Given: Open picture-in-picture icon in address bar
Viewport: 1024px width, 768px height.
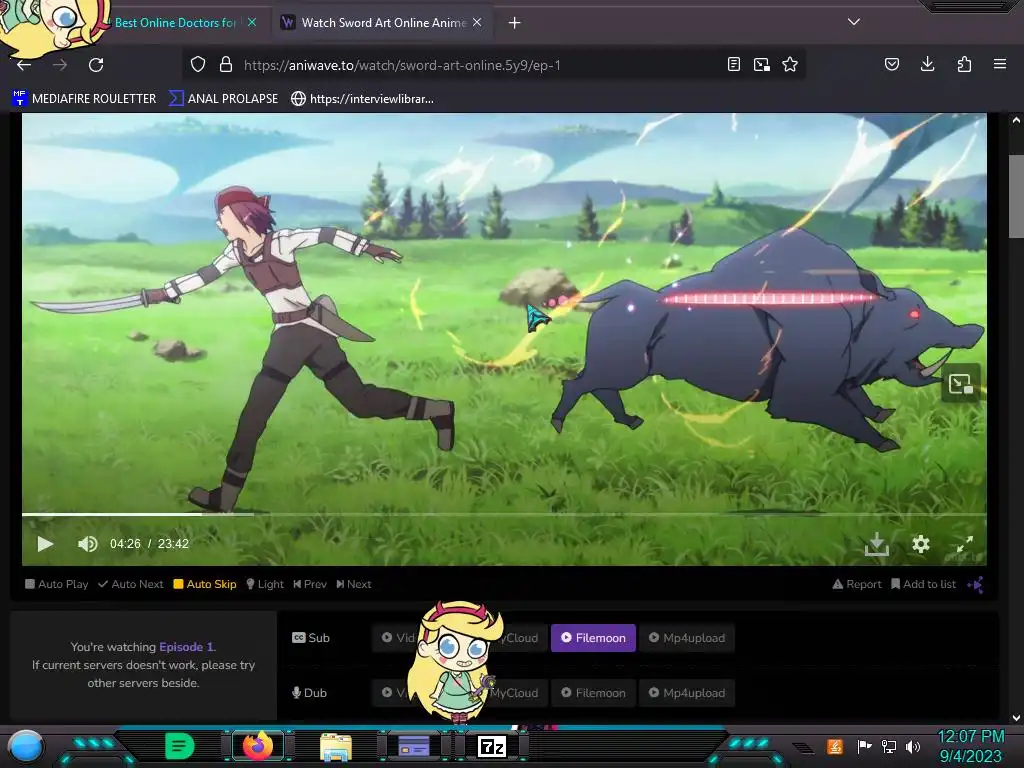Looking at the screenshot, I should coord(761,64).
